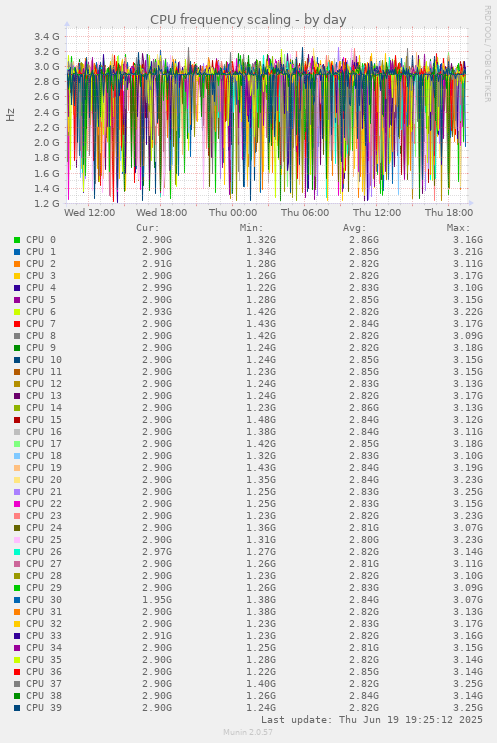Click CPU 15's maximum value '3.12G'

pyautogui.click(x=468, y=420)
